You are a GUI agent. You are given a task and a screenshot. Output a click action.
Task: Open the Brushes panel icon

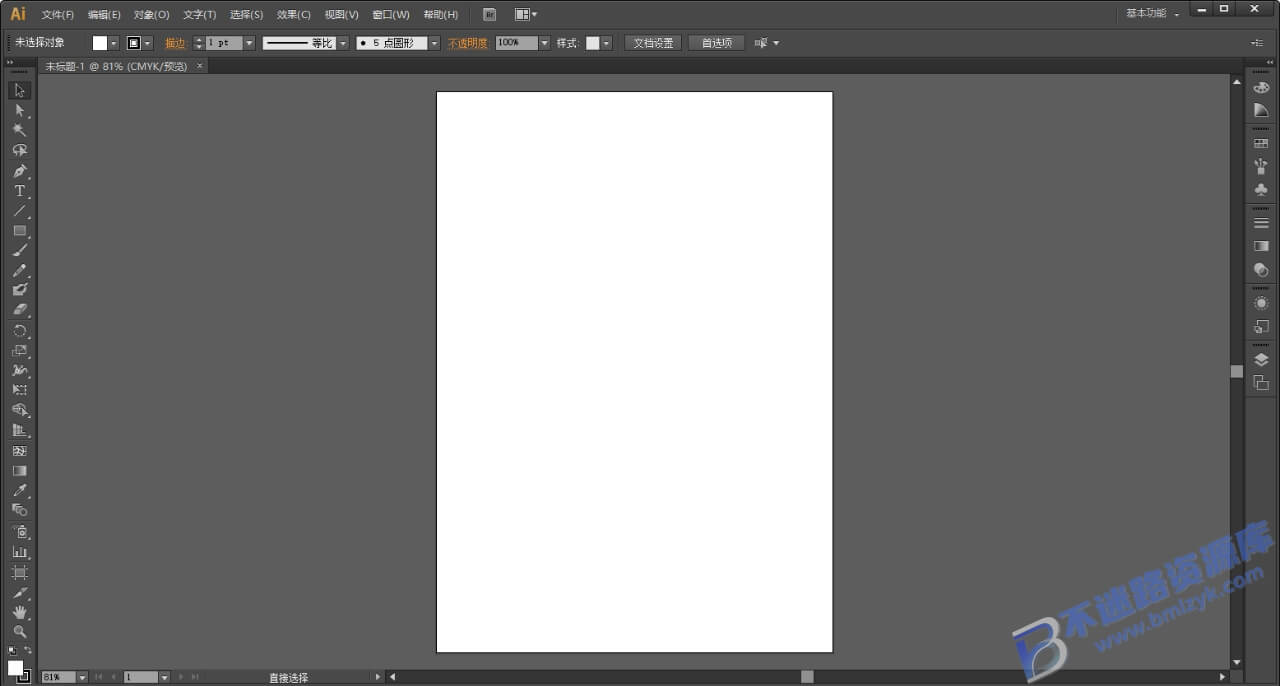[1261, 165]
